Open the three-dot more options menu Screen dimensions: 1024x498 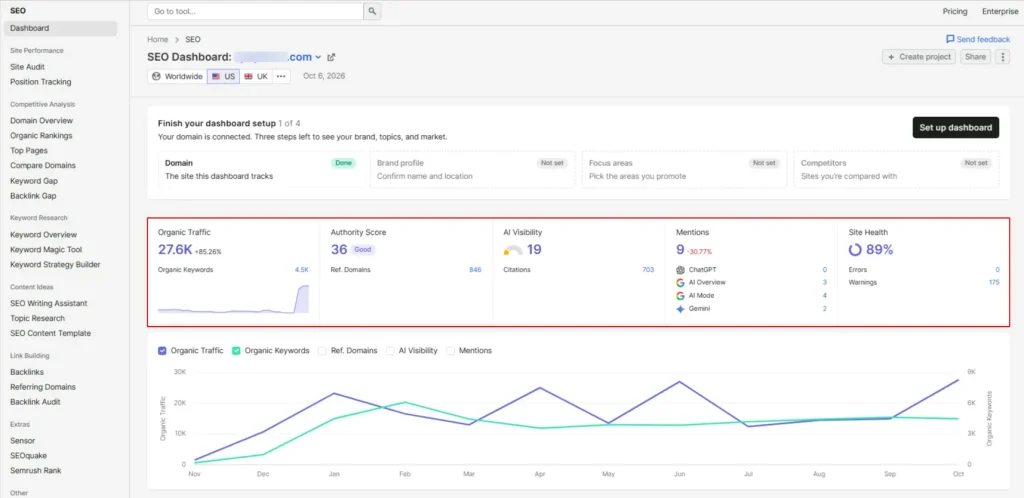1002,57
